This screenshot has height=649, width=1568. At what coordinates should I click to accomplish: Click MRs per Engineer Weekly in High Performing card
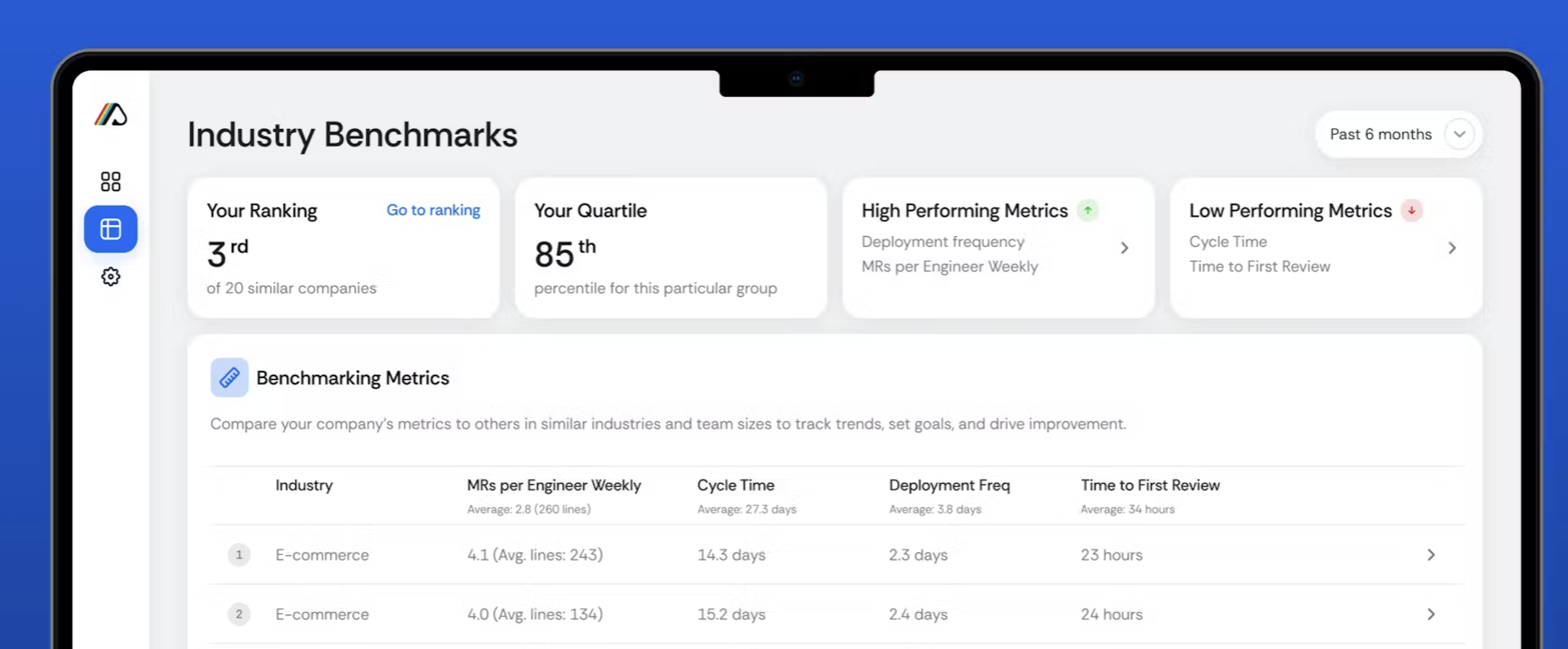coord(950,266)
